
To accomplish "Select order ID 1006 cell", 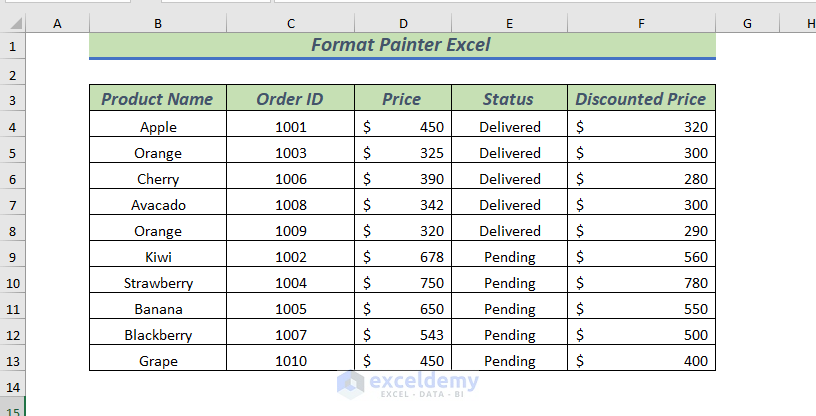I will coord(290,179).
